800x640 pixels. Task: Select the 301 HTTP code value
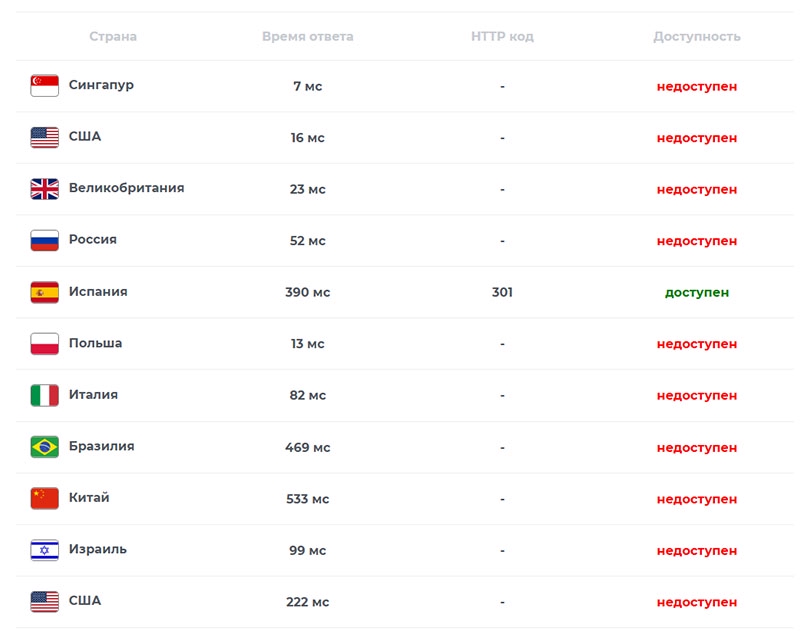click(502, 292)
